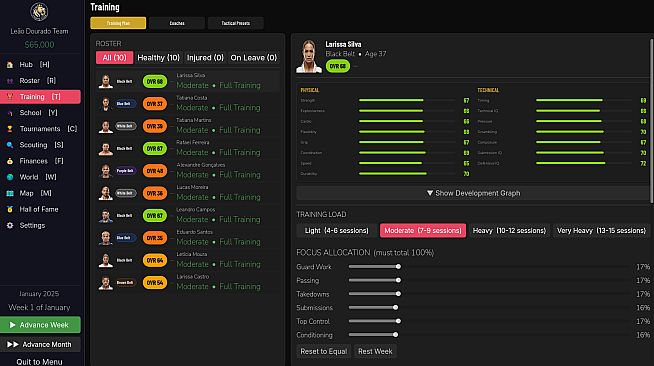The width and height of the screenshot is (654, 366).
Task: Click Leticia Moura's OVR 64 badge
Action: coord(155,260)
